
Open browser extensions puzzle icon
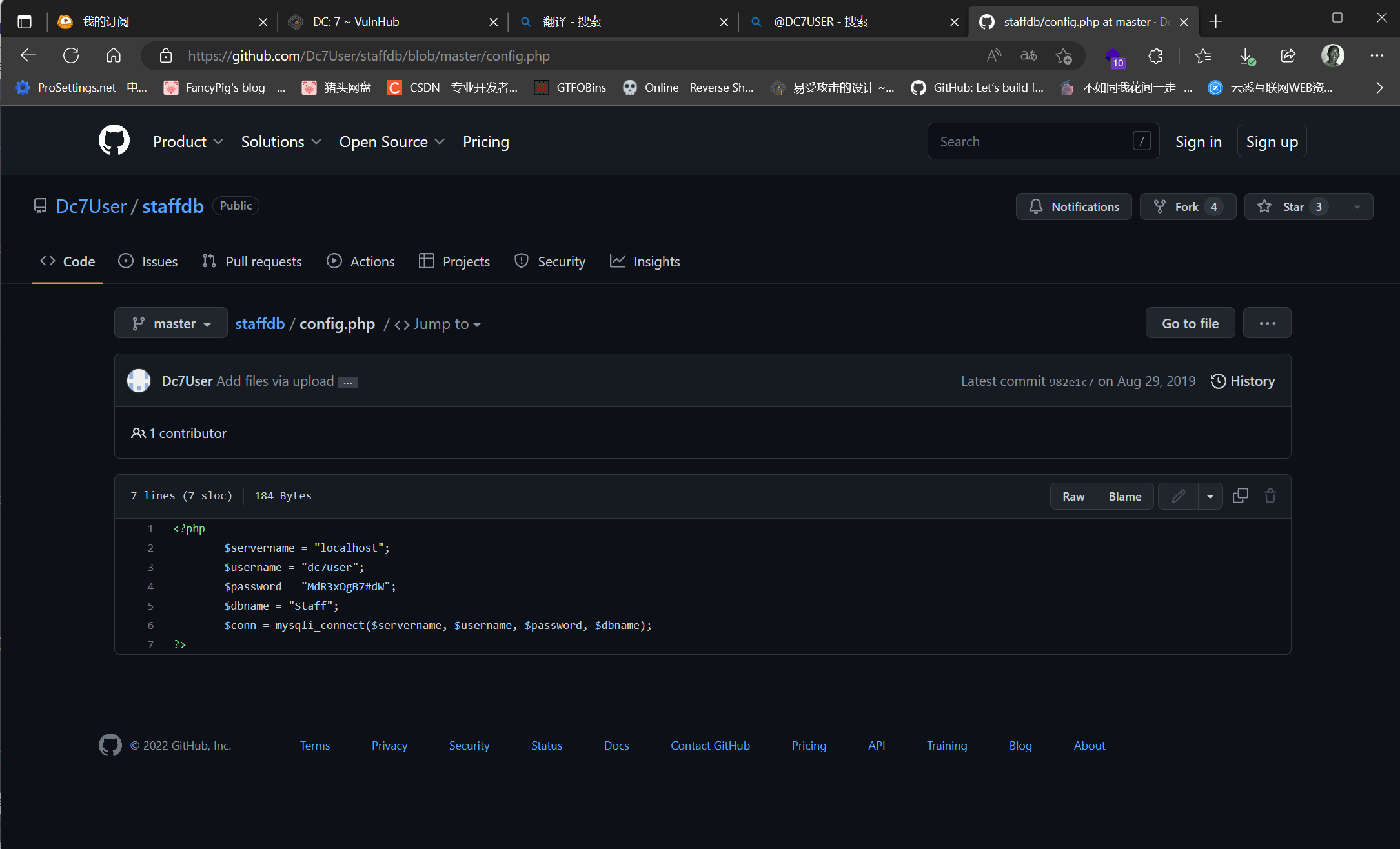(1155, 56)
